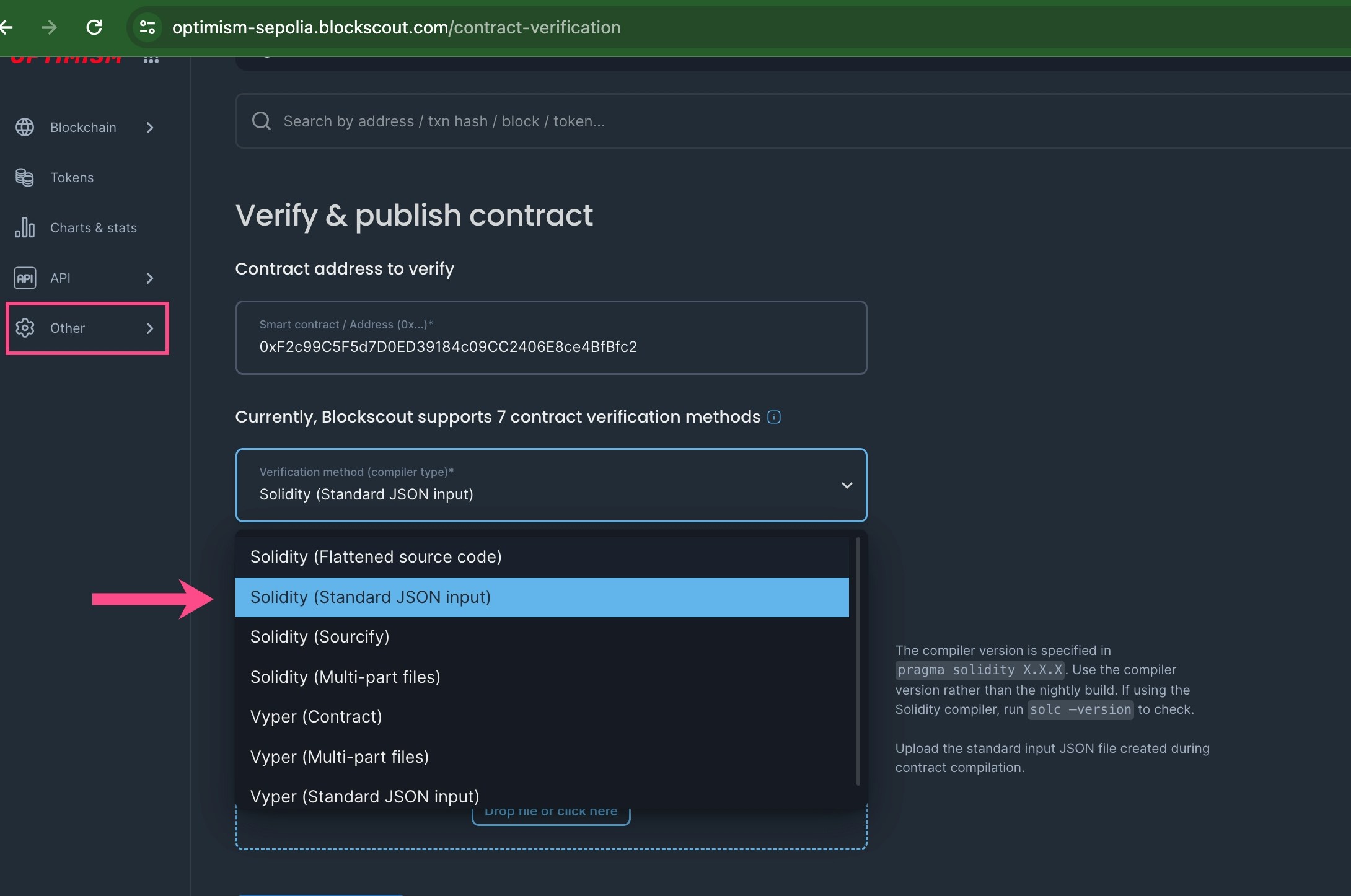The width and height of the screenshot is (1351, 896).
Task: Expand the Other menu chevron
Action: click(x=149, y=328)
